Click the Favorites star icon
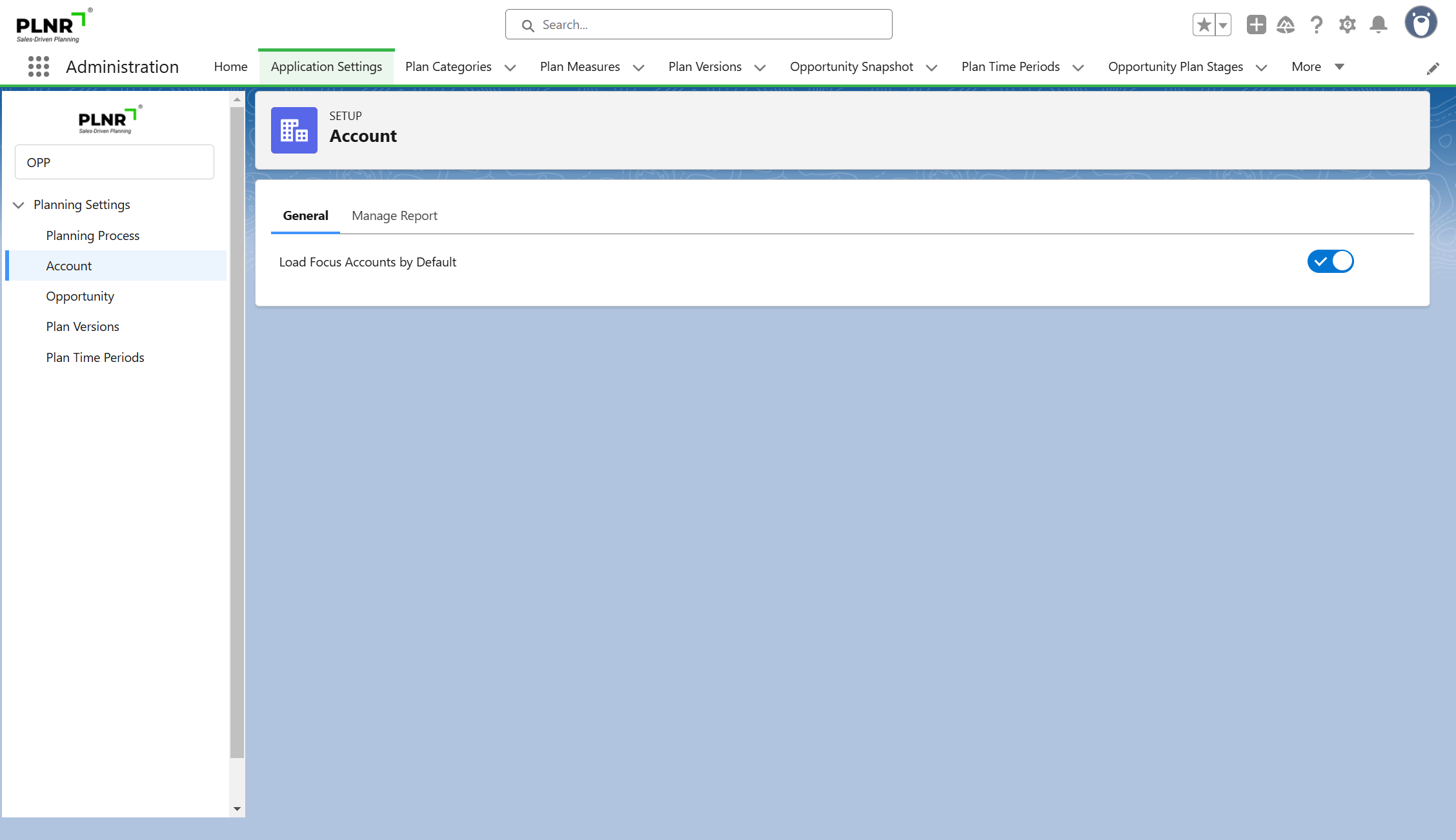The height and width of the screenshot is (840, 1456). click(1204, 25)
